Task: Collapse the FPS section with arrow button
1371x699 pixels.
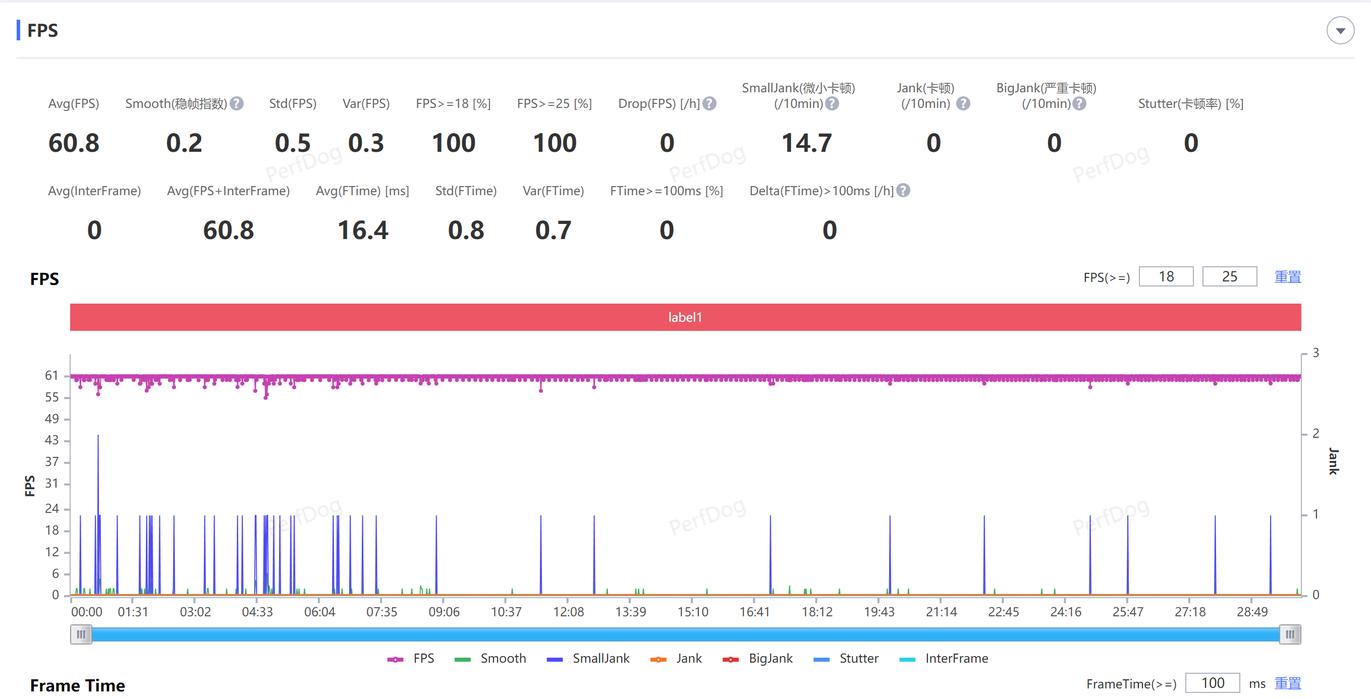Action: pyautogui.click(x=1340, y=30)
